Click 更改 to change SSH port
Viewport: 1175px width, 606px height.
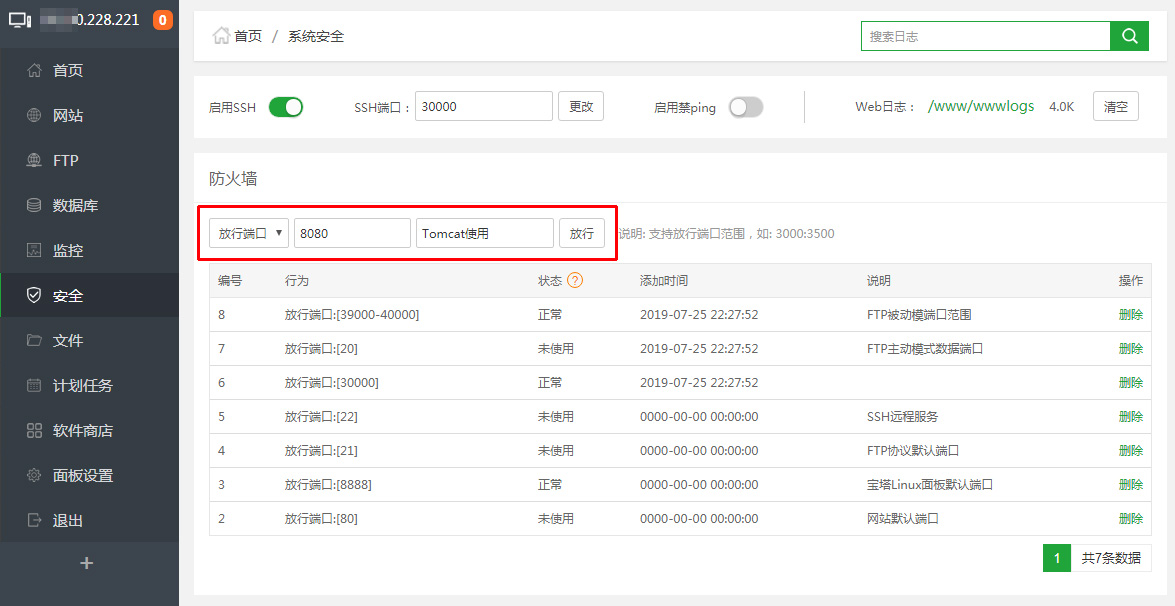[581, 106]
